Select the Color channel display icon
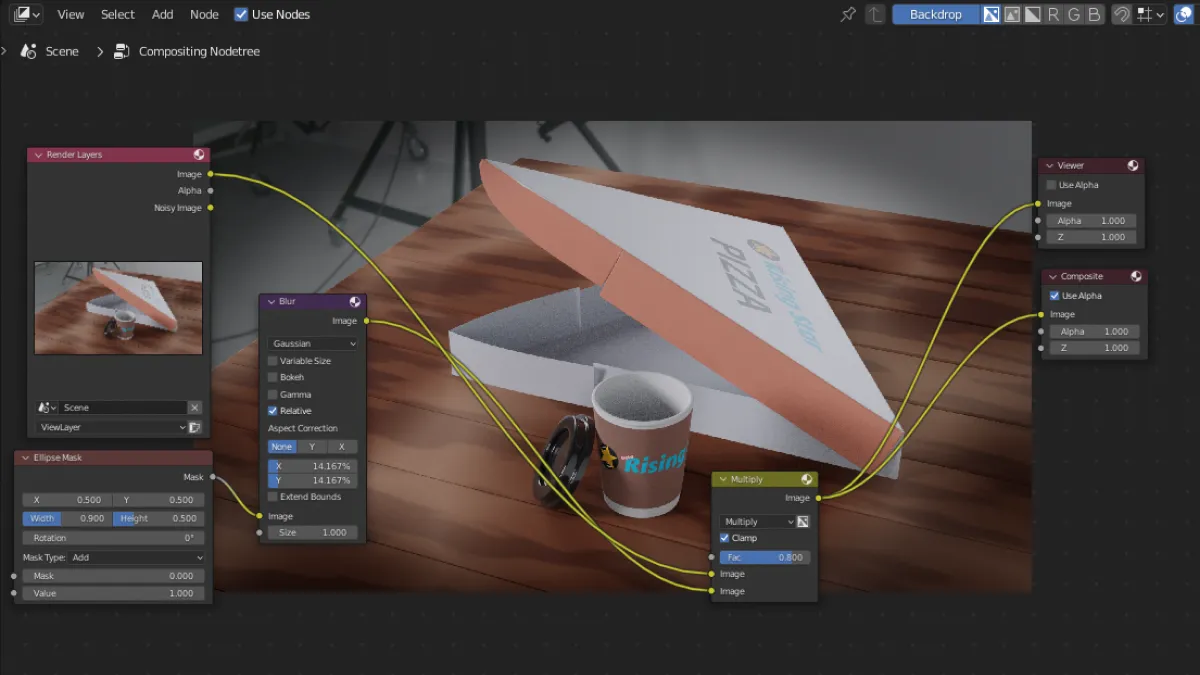The height and width of the screenshot is (675, 1200). (1012, 14)
